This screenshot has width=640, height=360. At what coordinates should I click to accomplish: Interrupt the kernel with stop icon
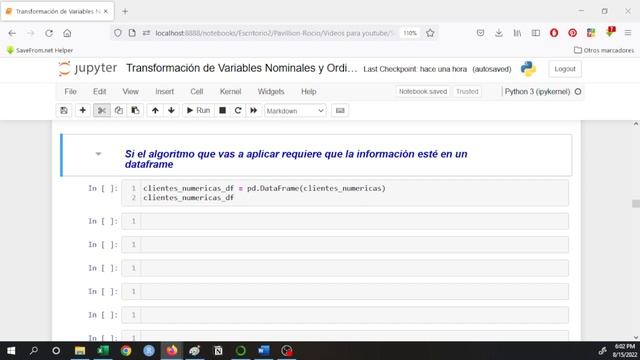[222, 111]
